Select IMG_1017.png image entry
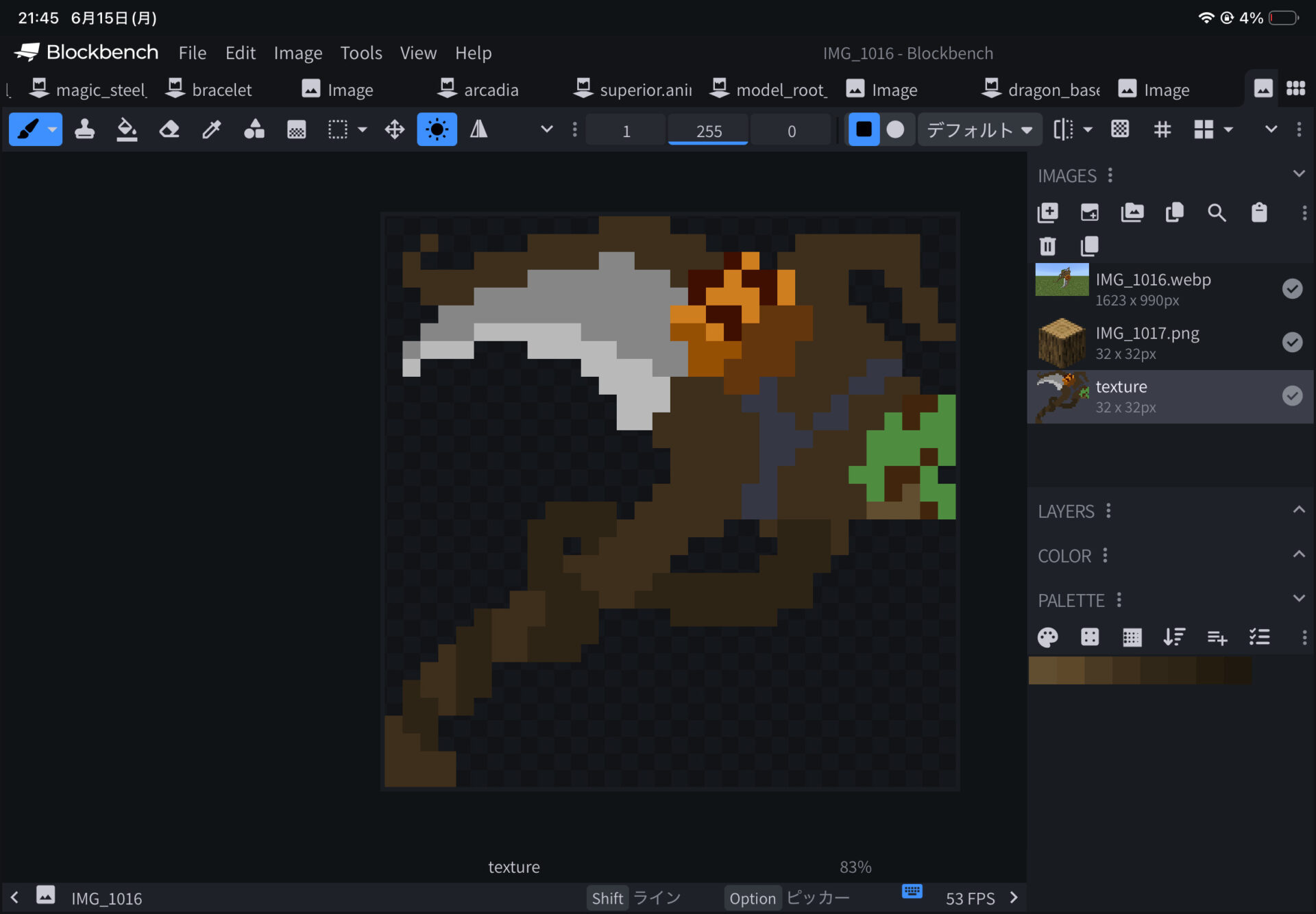Viewport: 1316px width, 914px height. 1171,343
